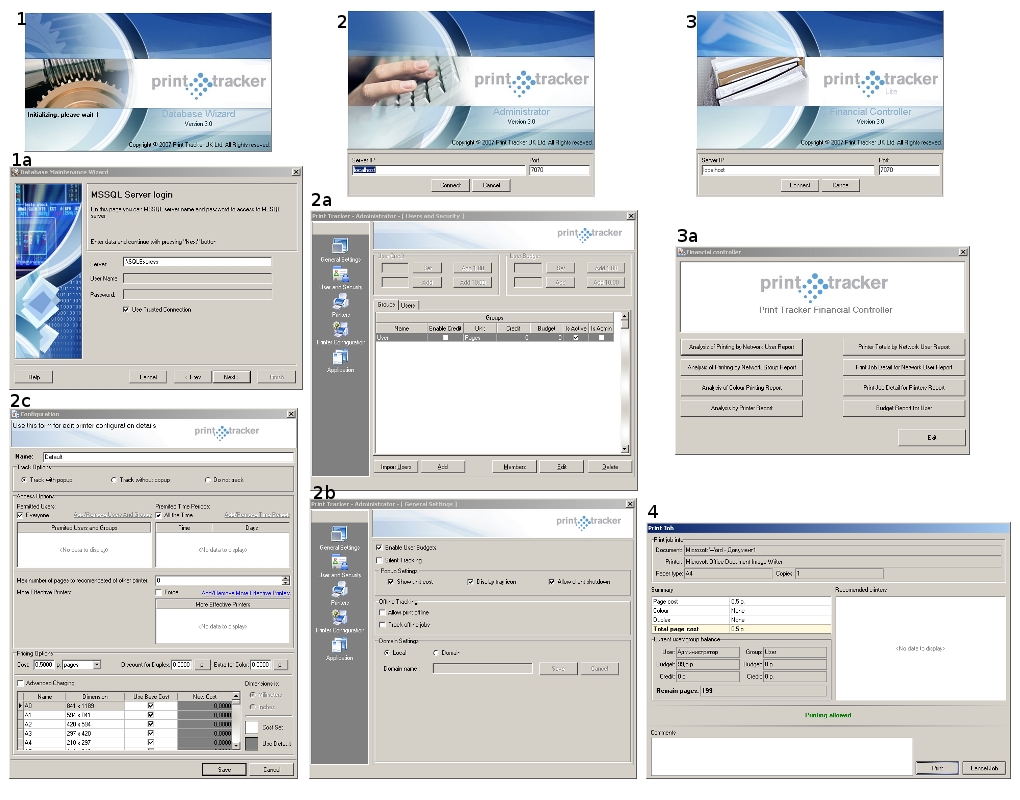
Task: Click Server IP field on Administrator login
Action: pyautogui.click(x=438, y=170)
